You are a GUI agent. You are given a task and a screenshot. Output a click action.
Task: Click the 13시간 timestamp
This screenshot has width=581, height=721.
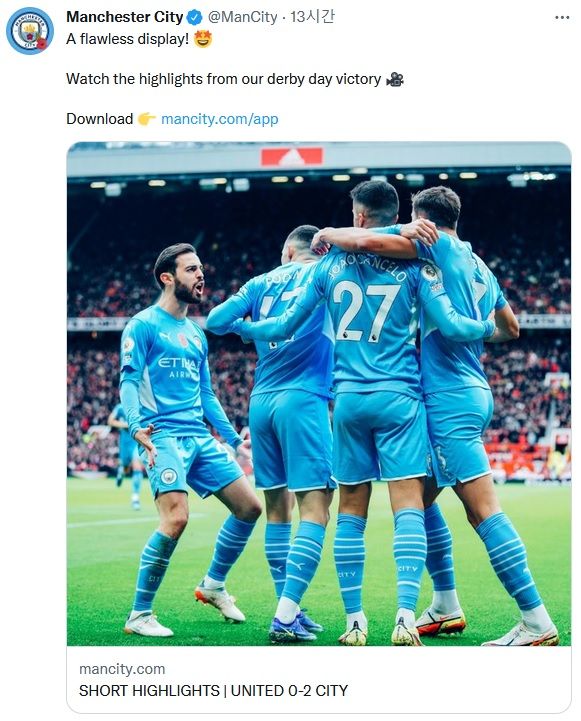click(312, 17)
